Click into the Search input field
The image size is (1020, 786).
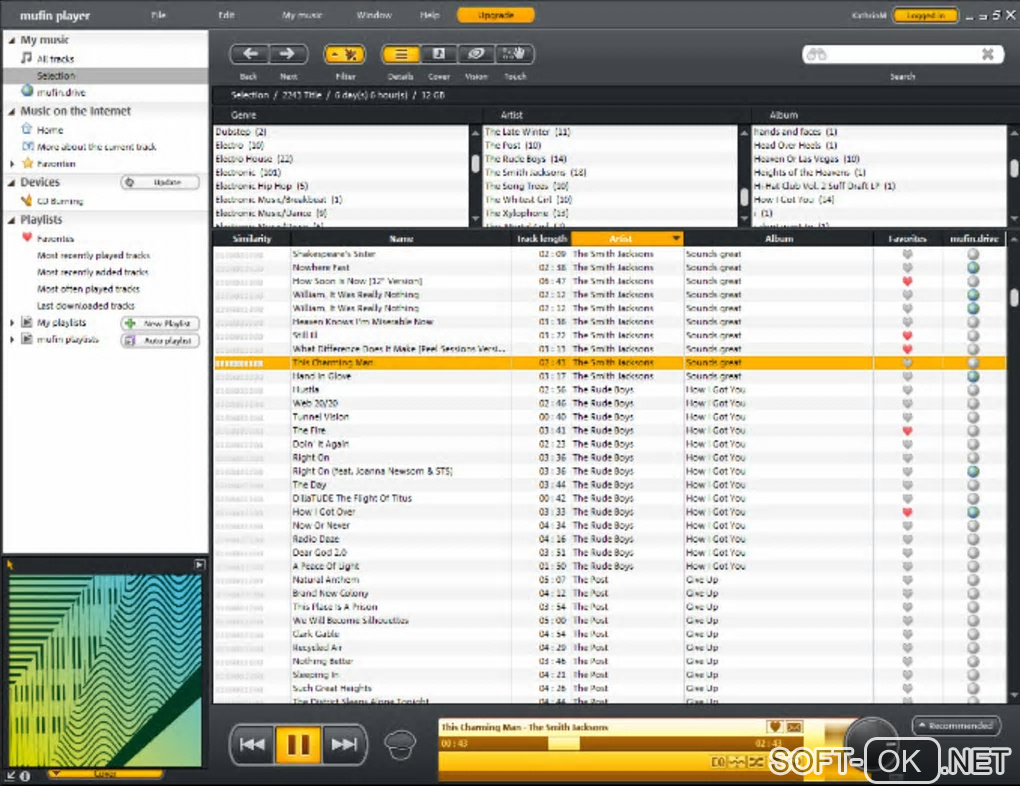(902, 55)
